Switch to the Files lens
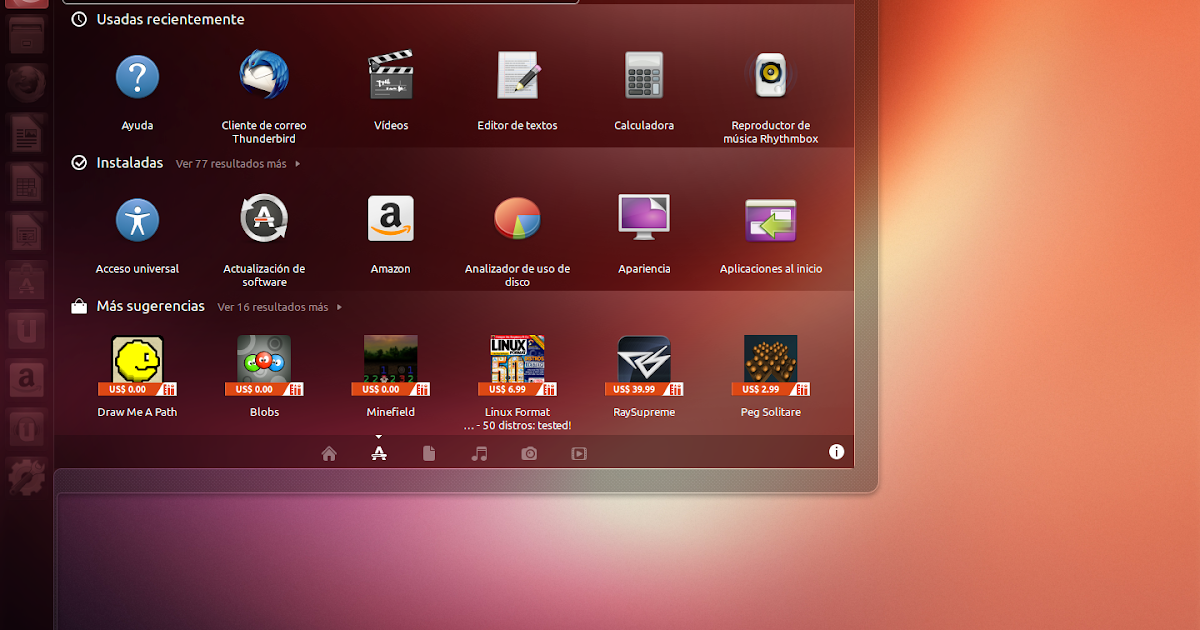 click(429, 454)
